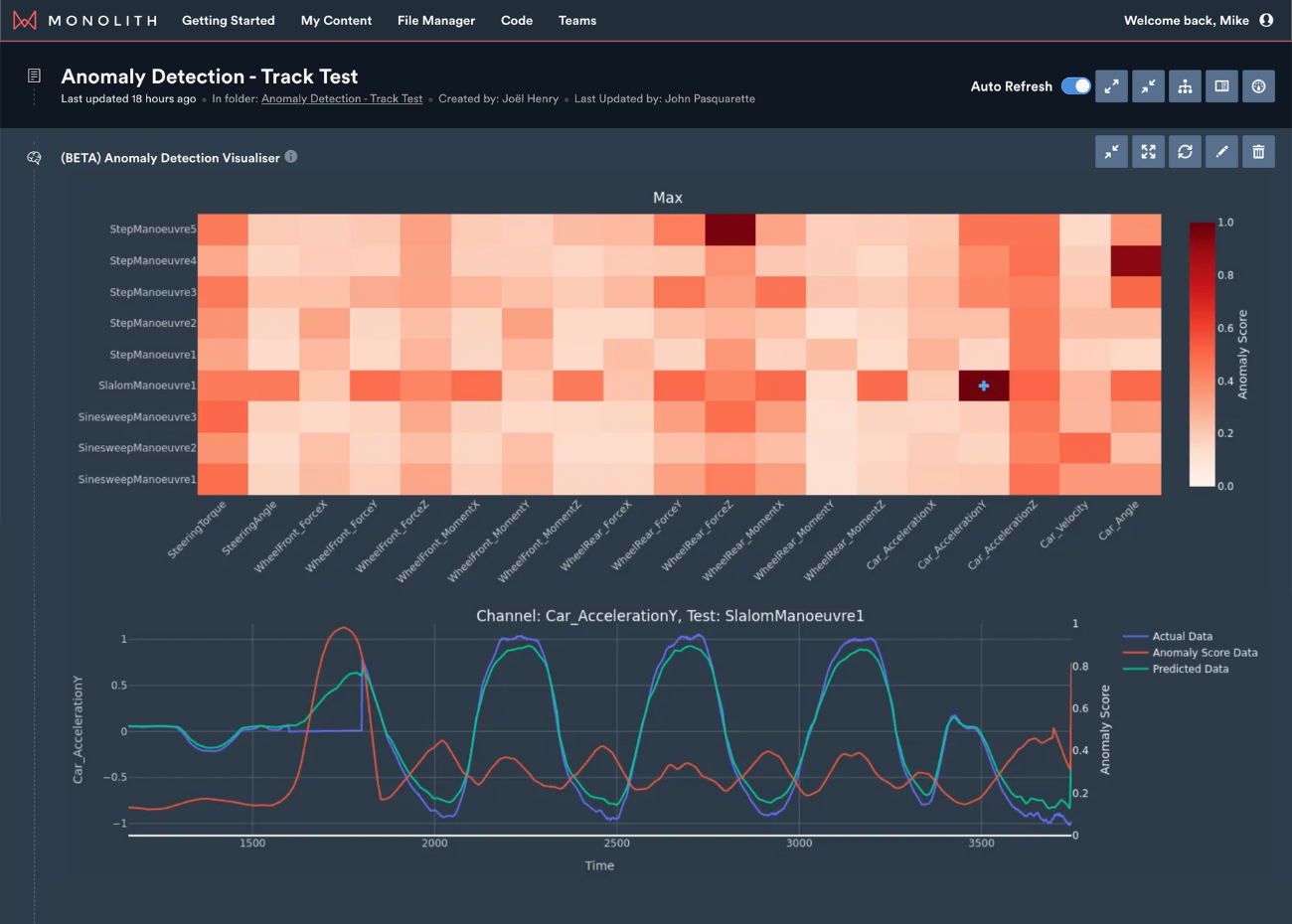The height and width of the screenshot is (924, 1292).
Task: Click the MONOLITH logo to go home
Action: (84, 20)
